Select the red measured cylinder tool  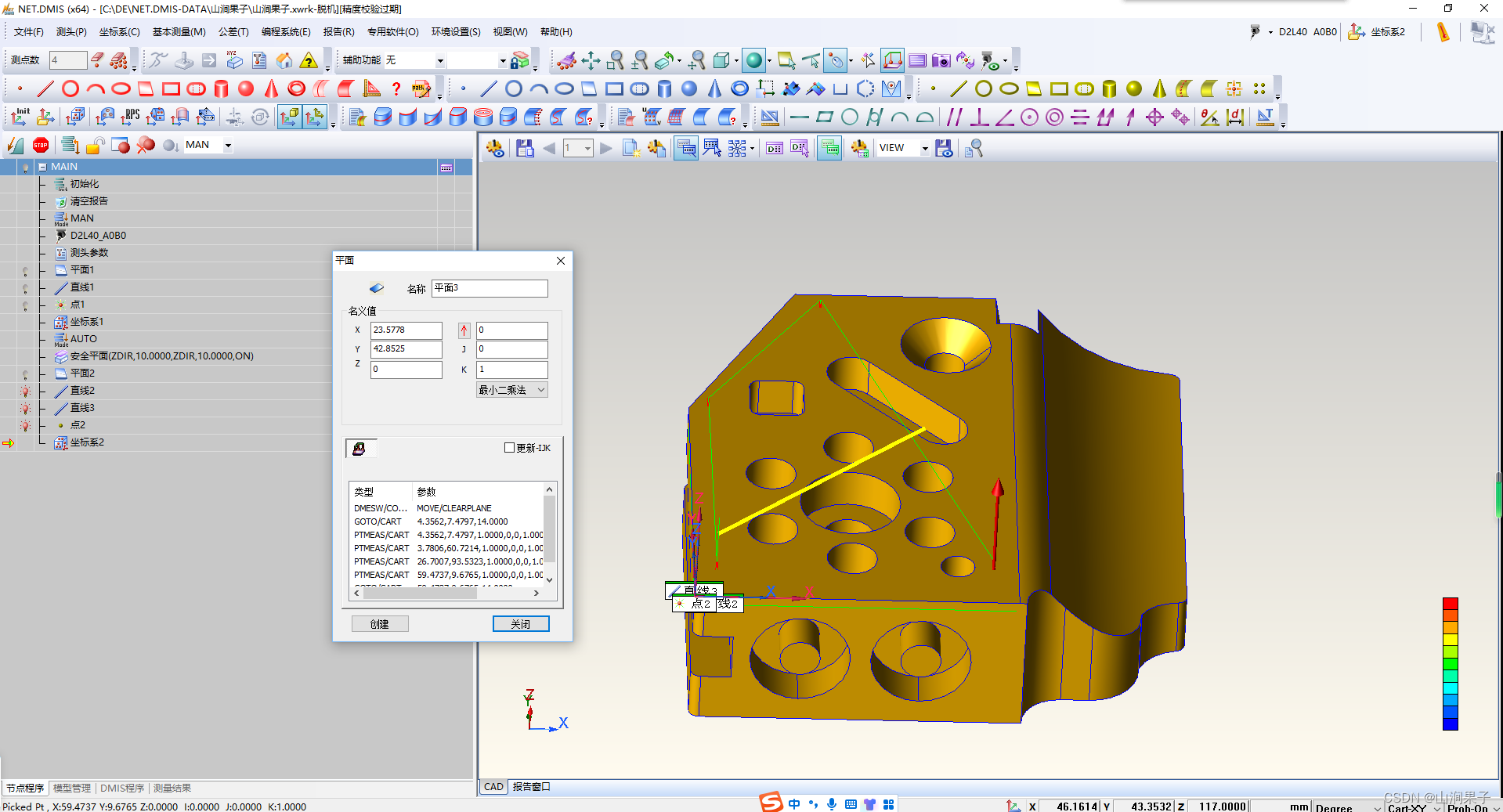(221, 88)
